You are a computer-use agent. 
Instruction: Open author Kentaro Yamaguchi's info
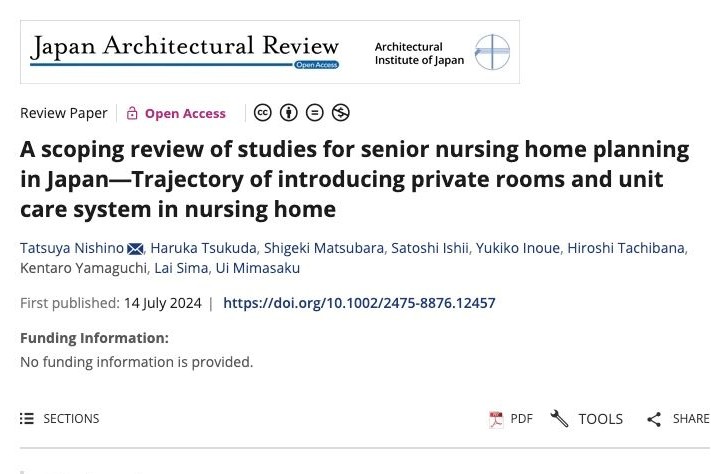tap(82, 268)
